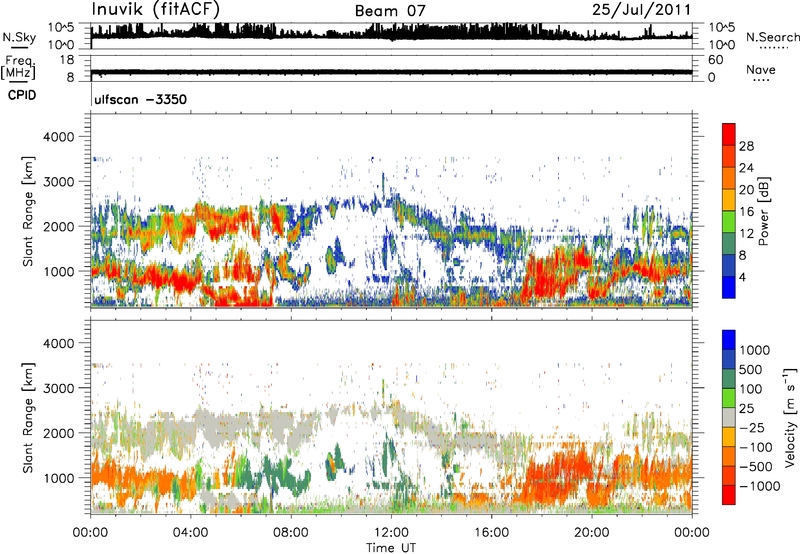This screenshot has height=554, width=800.
Task: Click the '−100' label on Velocity colorbar
Action: [x=756, y=447]
